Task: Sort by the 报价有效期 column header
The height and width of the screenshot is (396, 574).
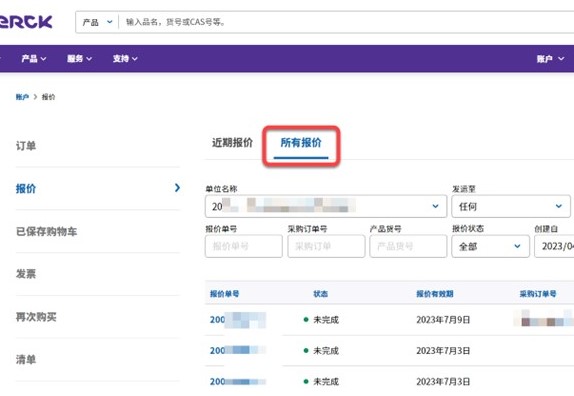Action: (x=435, y=294)
